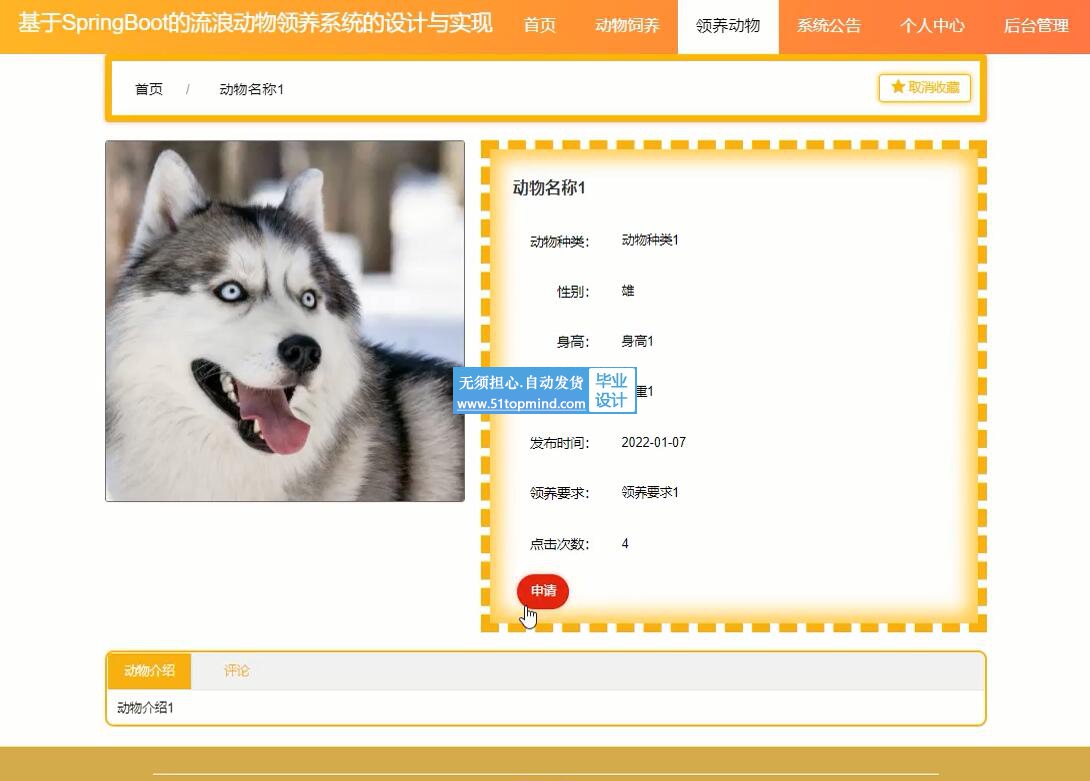Open 个人中心 in the navigation bar
This screenshot has height=781, width=1090.
coord(932,26)
